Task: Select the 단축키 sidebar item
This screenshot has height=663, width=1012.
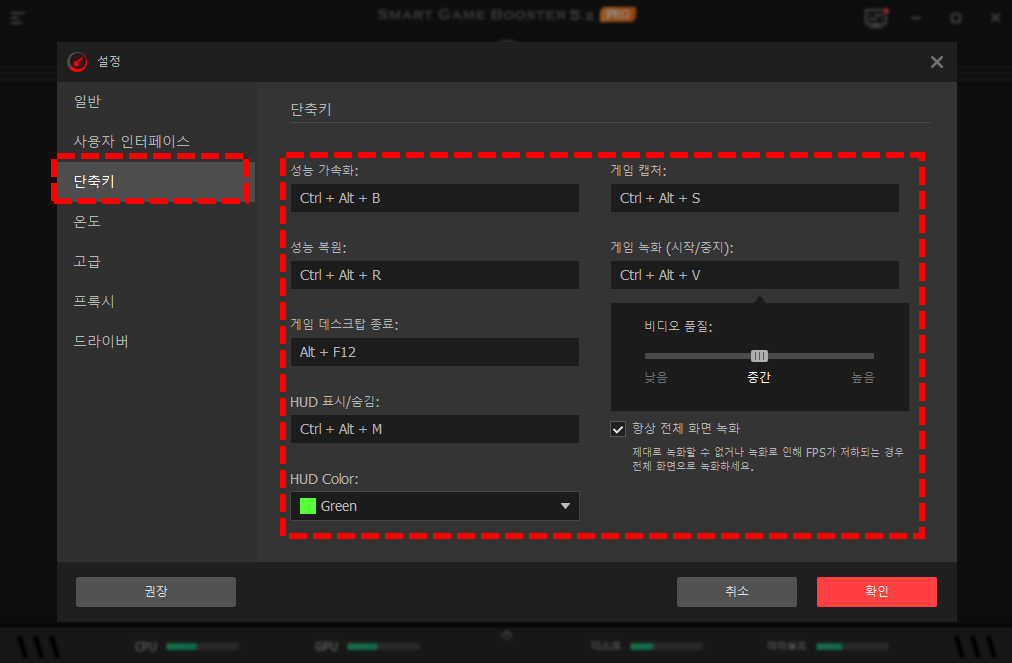Action: pyautogui.click(x=156, y=181)
